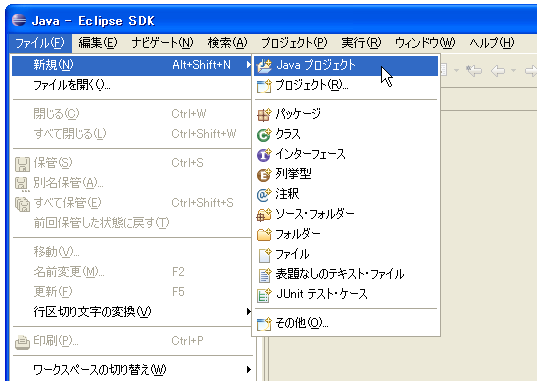Open the 検索(A) menu

pyautogui.click(x=227, y=43)
